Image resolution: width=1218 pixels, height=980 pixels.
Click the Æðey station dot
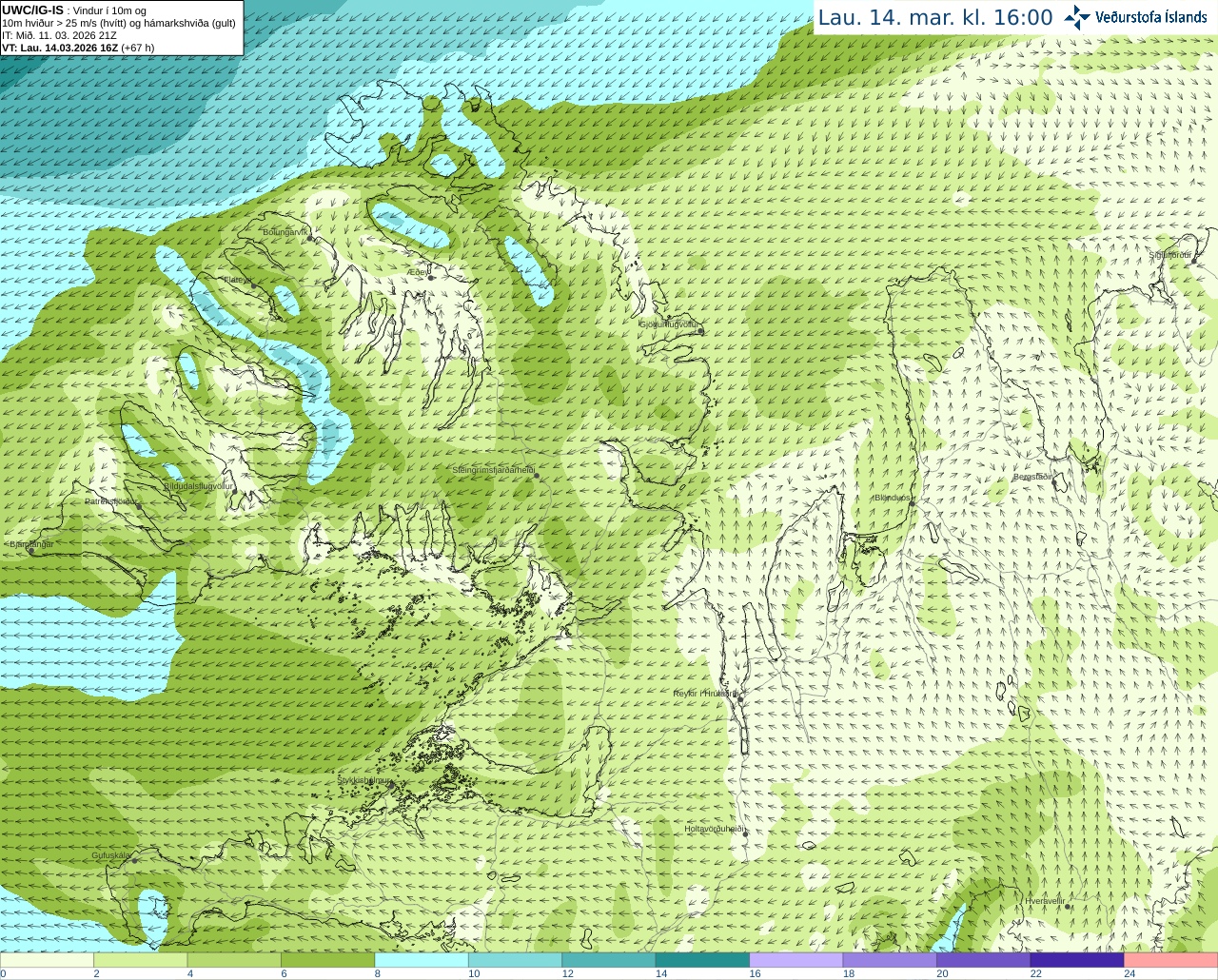431,278
